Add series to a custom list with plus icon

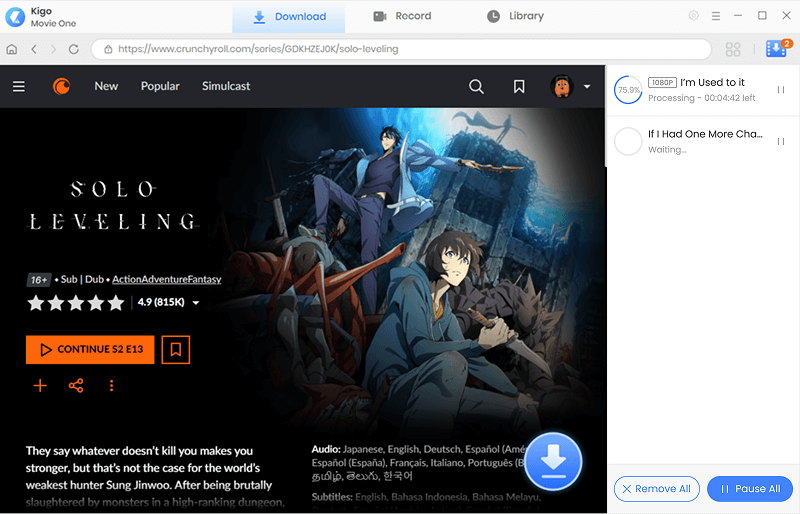(x=40, y=385)
